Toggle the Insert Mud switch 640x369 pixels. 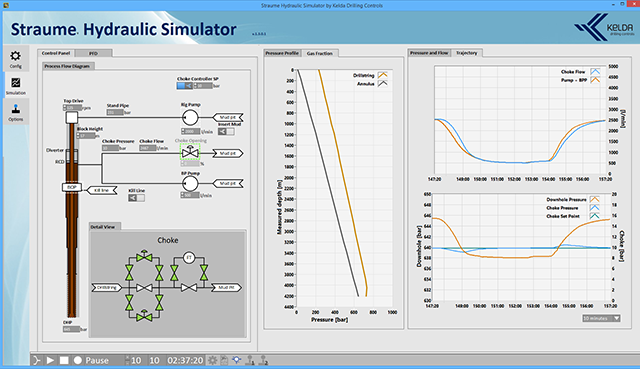coord(226,131)
